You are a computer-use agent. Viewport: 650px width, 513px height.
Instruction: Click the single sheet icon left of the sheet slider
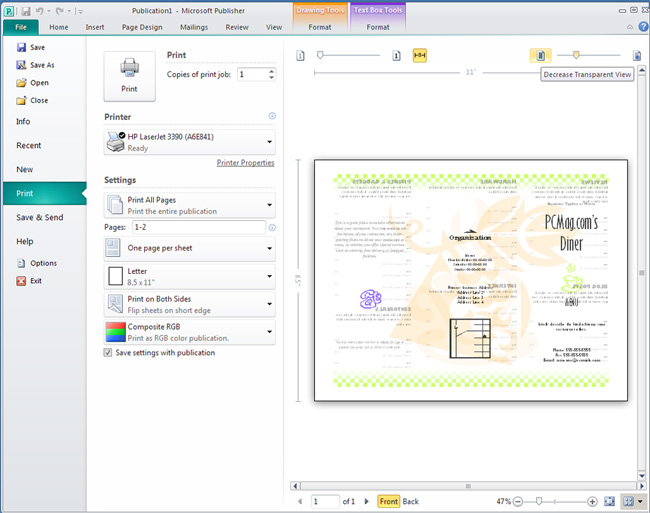click(x=301, y=56)
